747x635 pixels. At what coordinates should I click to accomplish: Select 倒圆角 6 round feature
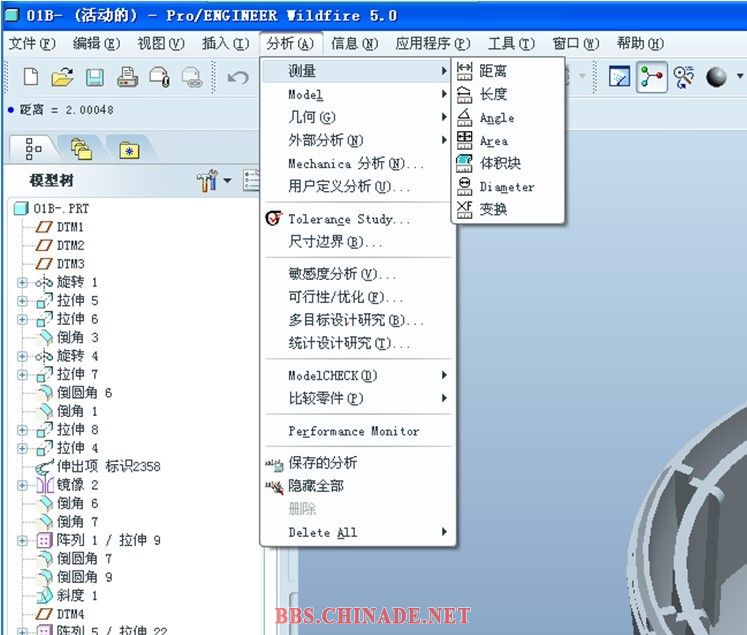[75, 393]
